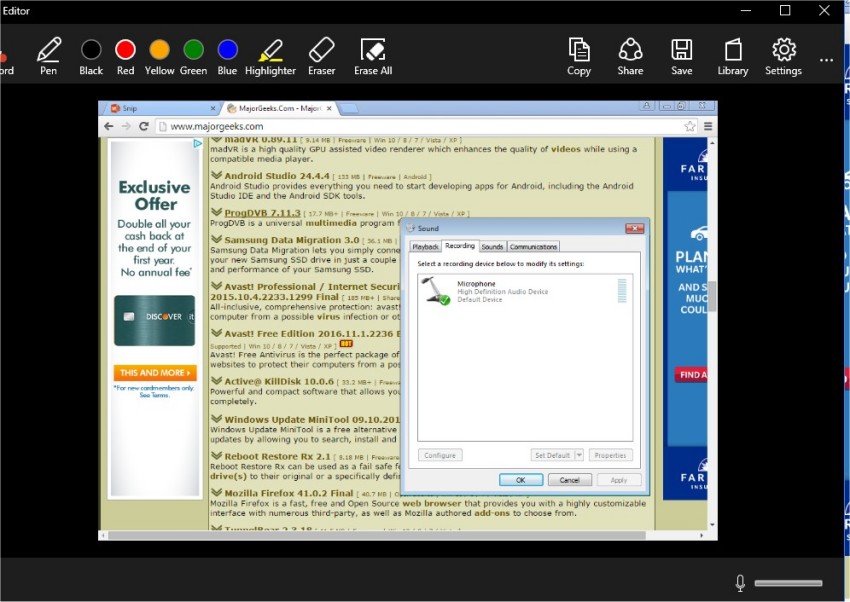
Task: Close the Sound dialog with red X
Action: 634,228
